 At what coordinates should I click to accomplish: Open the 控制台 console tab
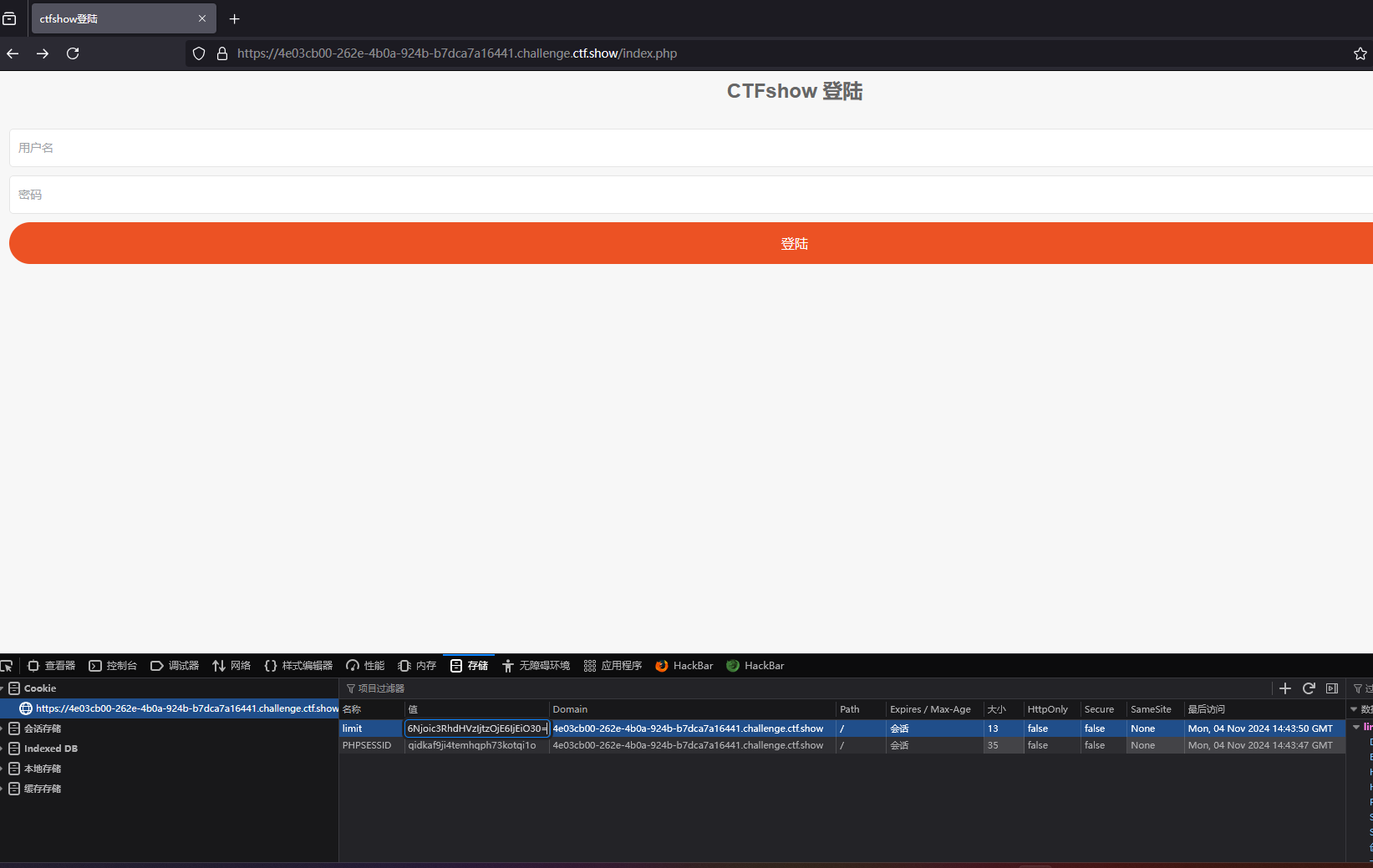(x=113, y=666)
